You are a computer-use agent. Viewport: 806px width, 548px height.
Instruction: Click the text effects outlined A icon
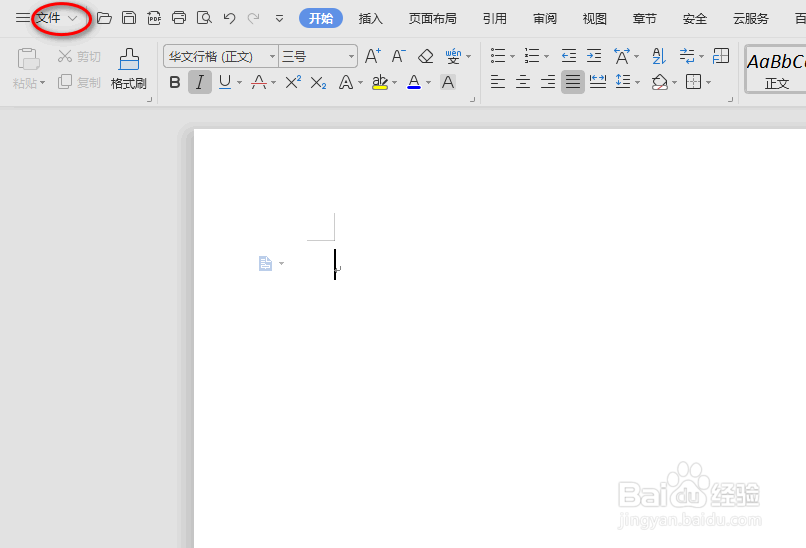(346, 82)
